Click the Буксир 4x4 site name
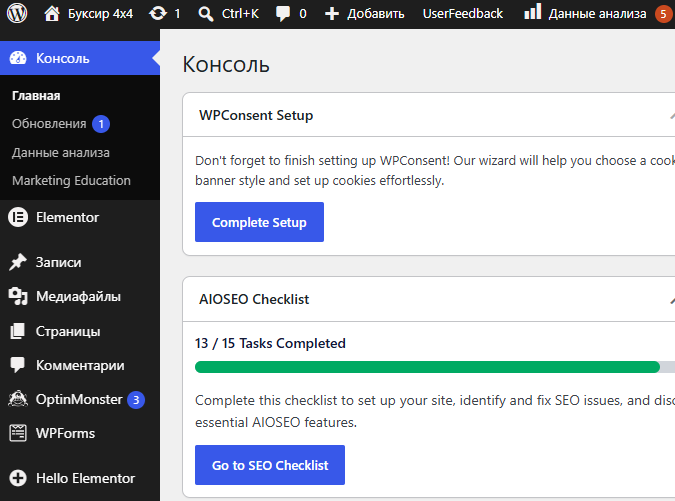 click(100, 14)
